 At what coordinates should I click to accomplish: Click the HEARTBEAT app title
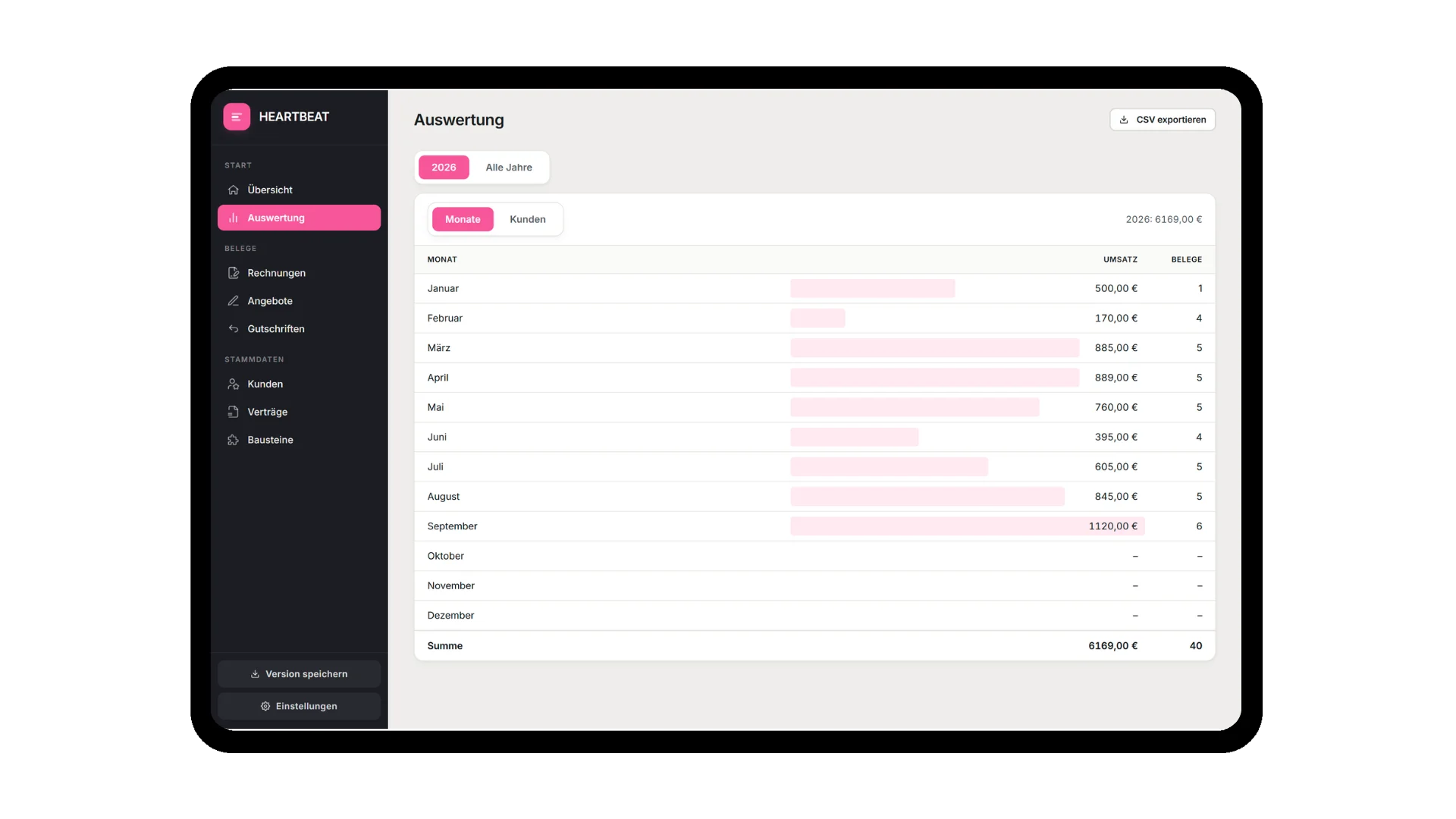(294, 117)
